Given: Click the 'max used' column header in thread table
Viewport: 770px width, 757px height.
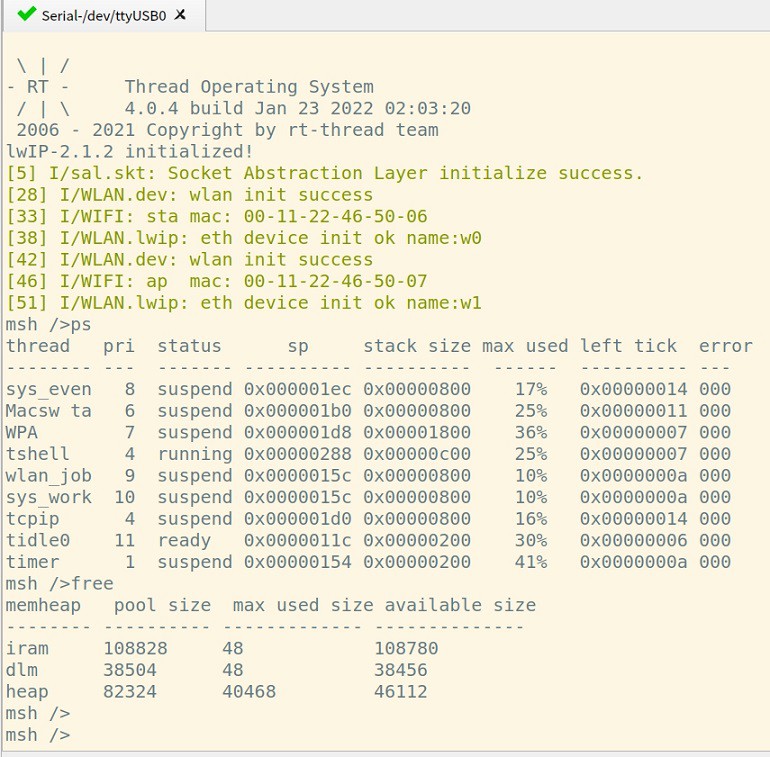Looking at the screenshot, I should [x=525, y=346].
